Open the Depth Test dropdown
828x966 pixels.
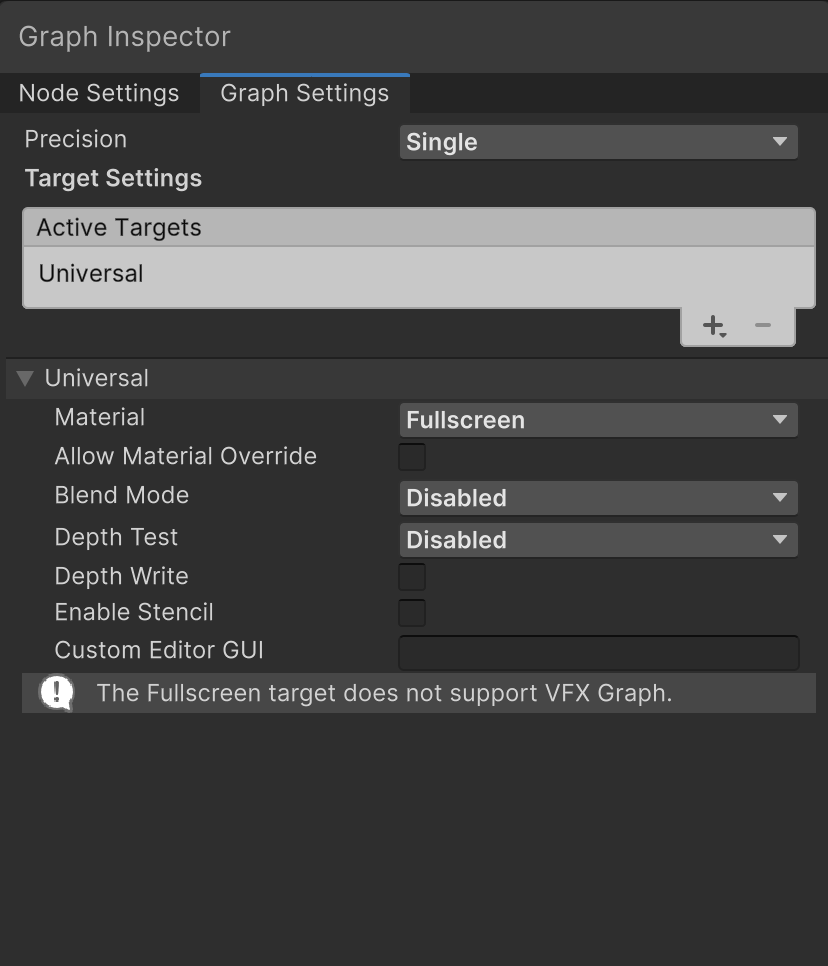pyautogui.click(x=598, y=540)
